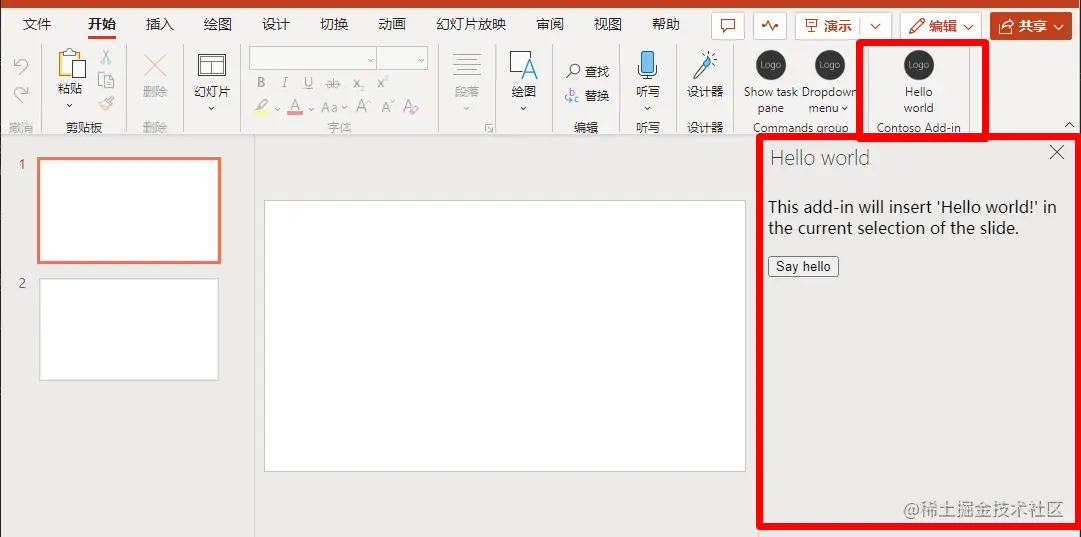Click the redo arrow icon

pos(21,94)
